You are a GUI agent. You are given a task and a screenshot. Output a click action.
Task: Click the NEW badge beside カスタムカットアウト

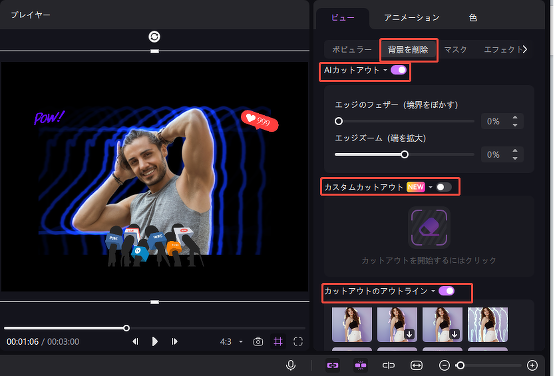416,187
